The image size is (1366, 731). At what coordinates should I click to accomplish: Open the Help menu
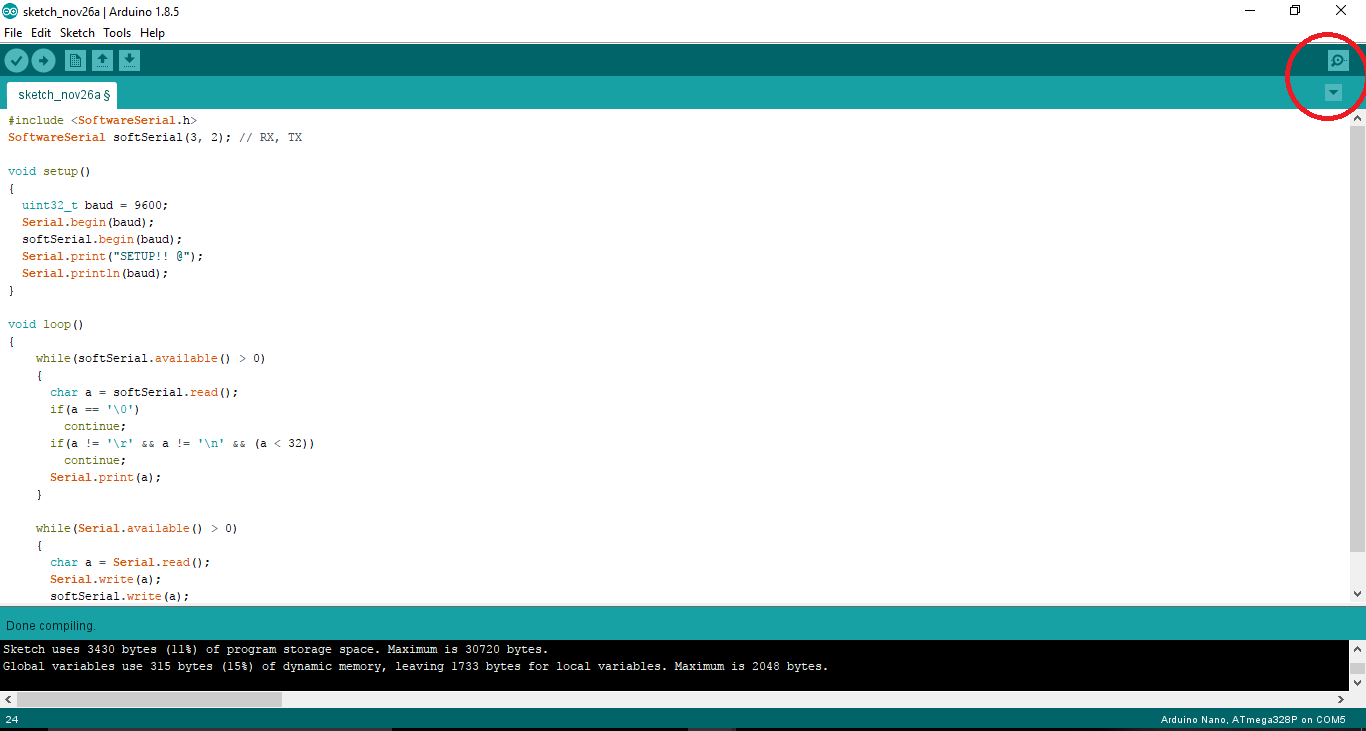click(x=152, y=32)
